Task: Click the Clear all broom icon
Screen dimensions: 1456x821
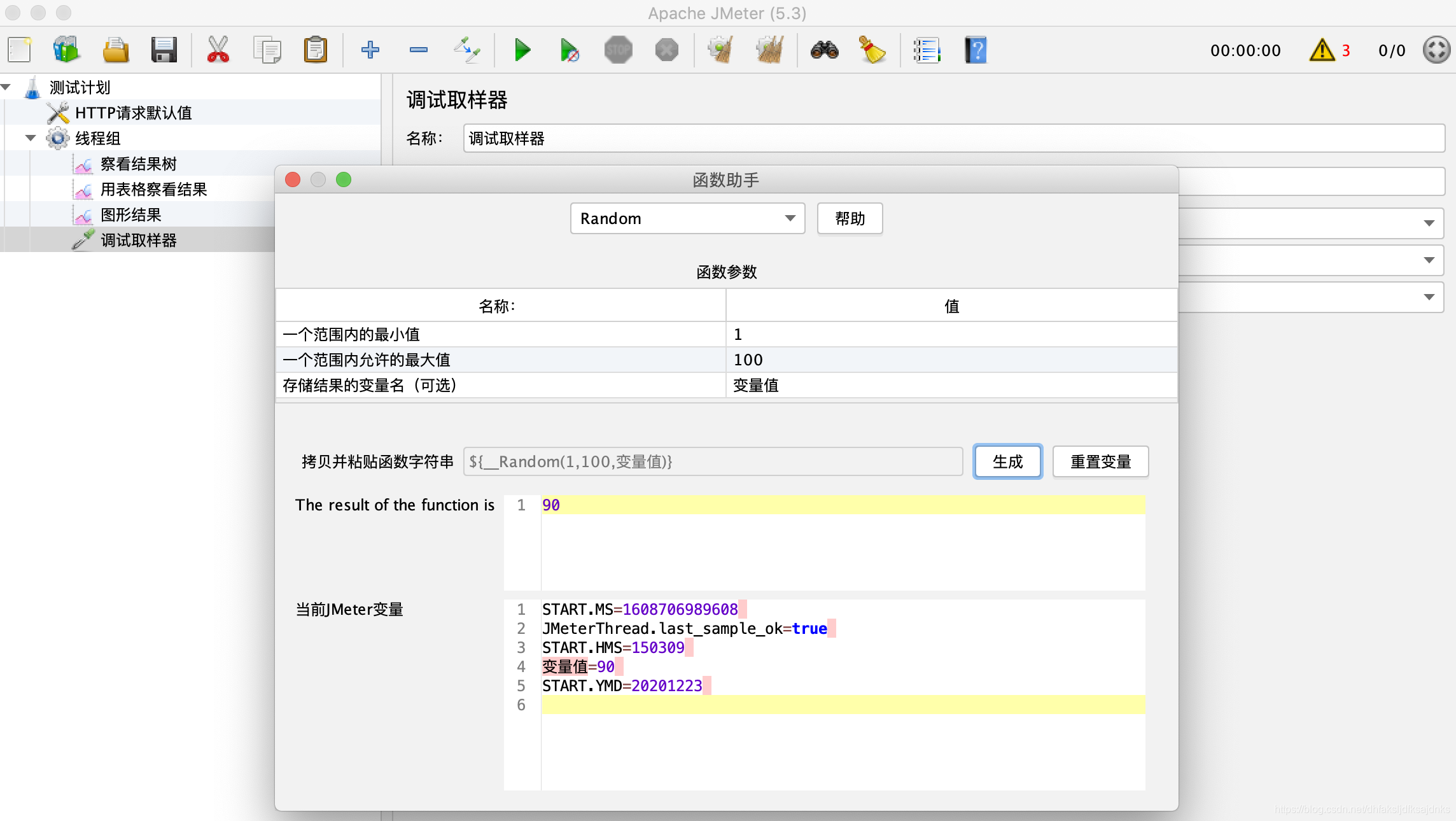Action: [x=770, y=50]
